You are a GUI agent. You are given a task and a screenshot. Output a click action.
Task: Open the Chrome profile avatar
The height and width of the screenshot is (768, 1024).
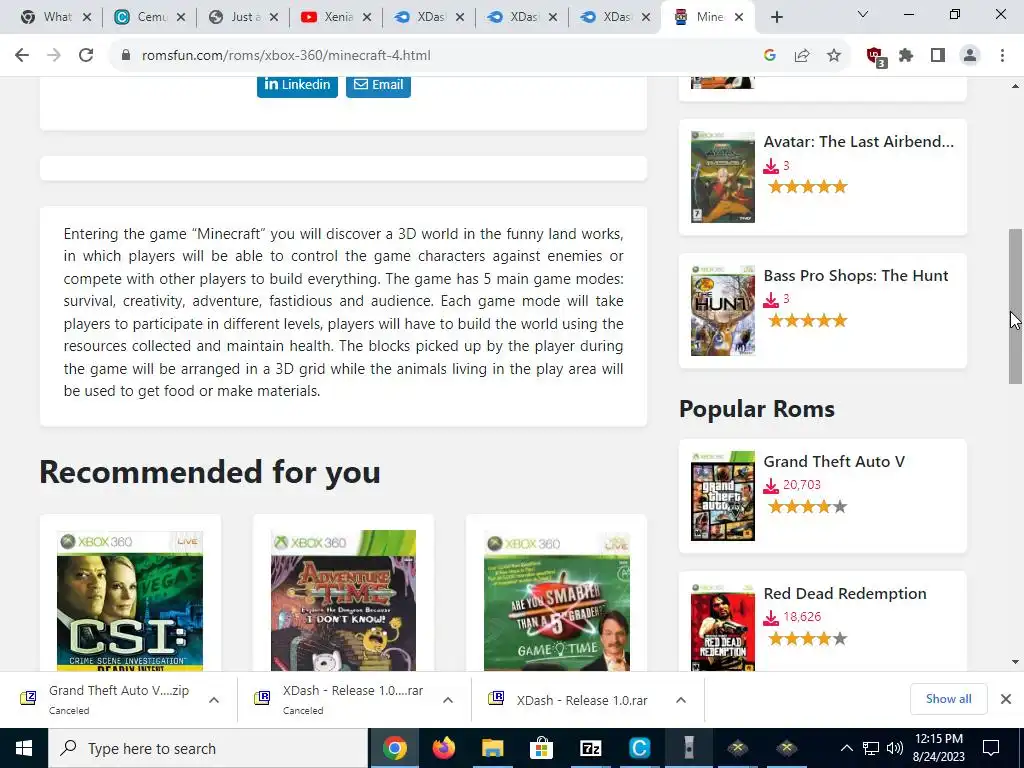(970, 56)
